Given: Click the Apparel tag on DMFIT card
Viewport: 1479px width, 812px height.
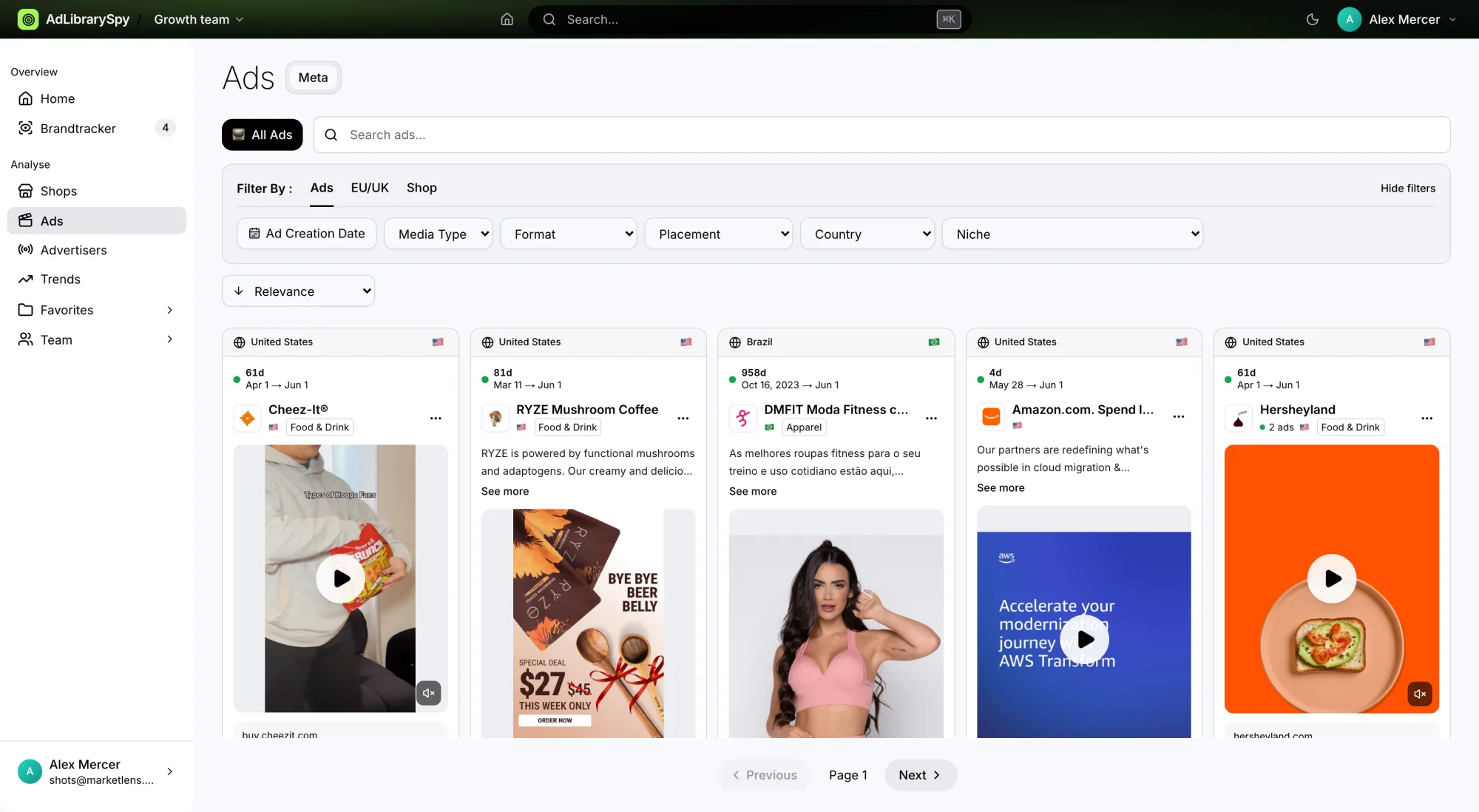Looking at the screenshot, I should (804, 427).
